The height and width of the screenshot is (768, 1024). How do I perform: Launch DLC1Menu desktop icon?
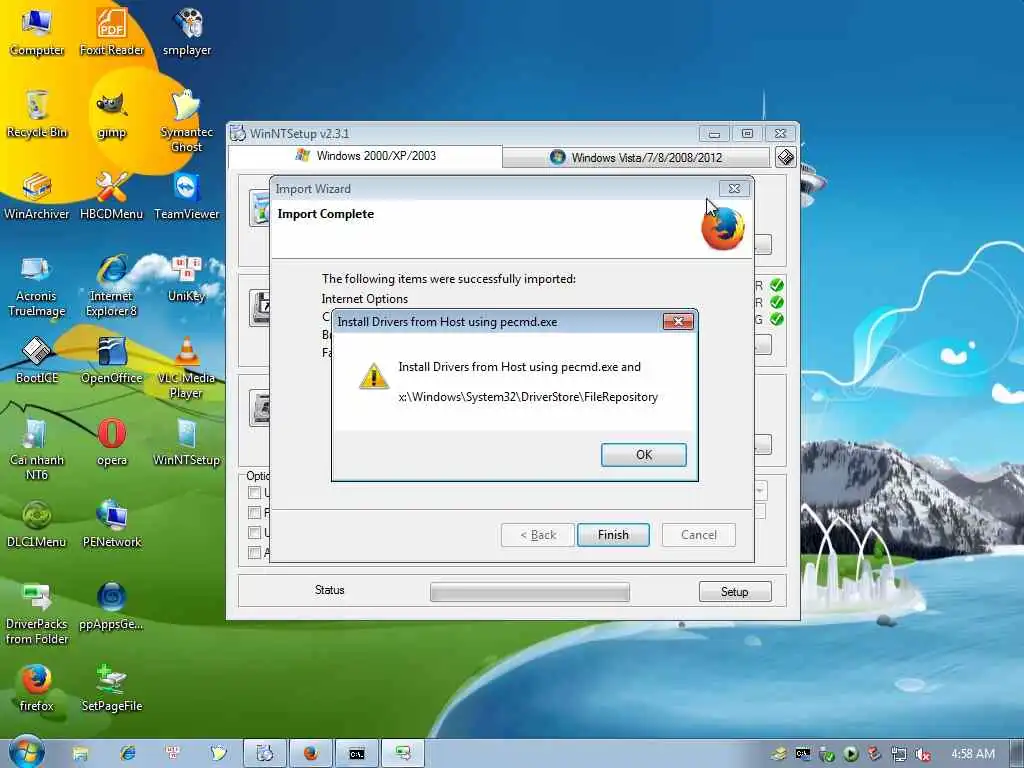[37, 524]
